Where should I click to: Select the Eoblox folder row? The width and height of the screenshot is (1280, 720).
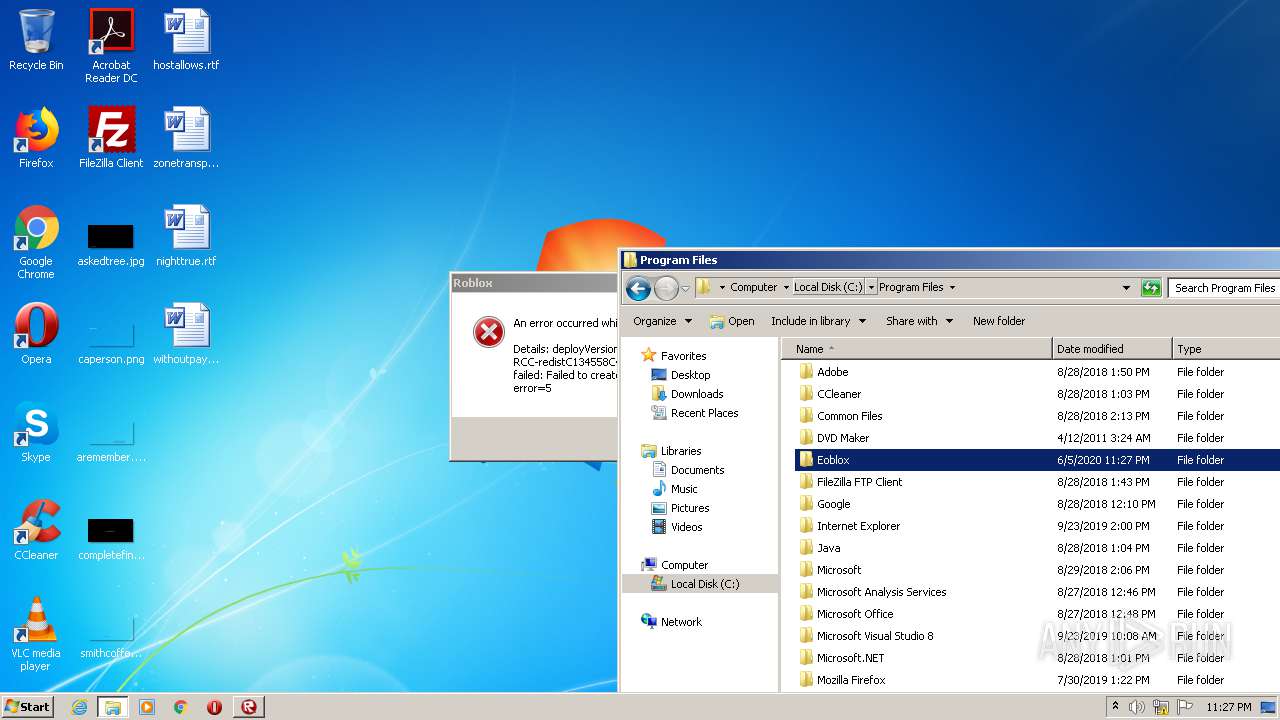point(1037,460)
